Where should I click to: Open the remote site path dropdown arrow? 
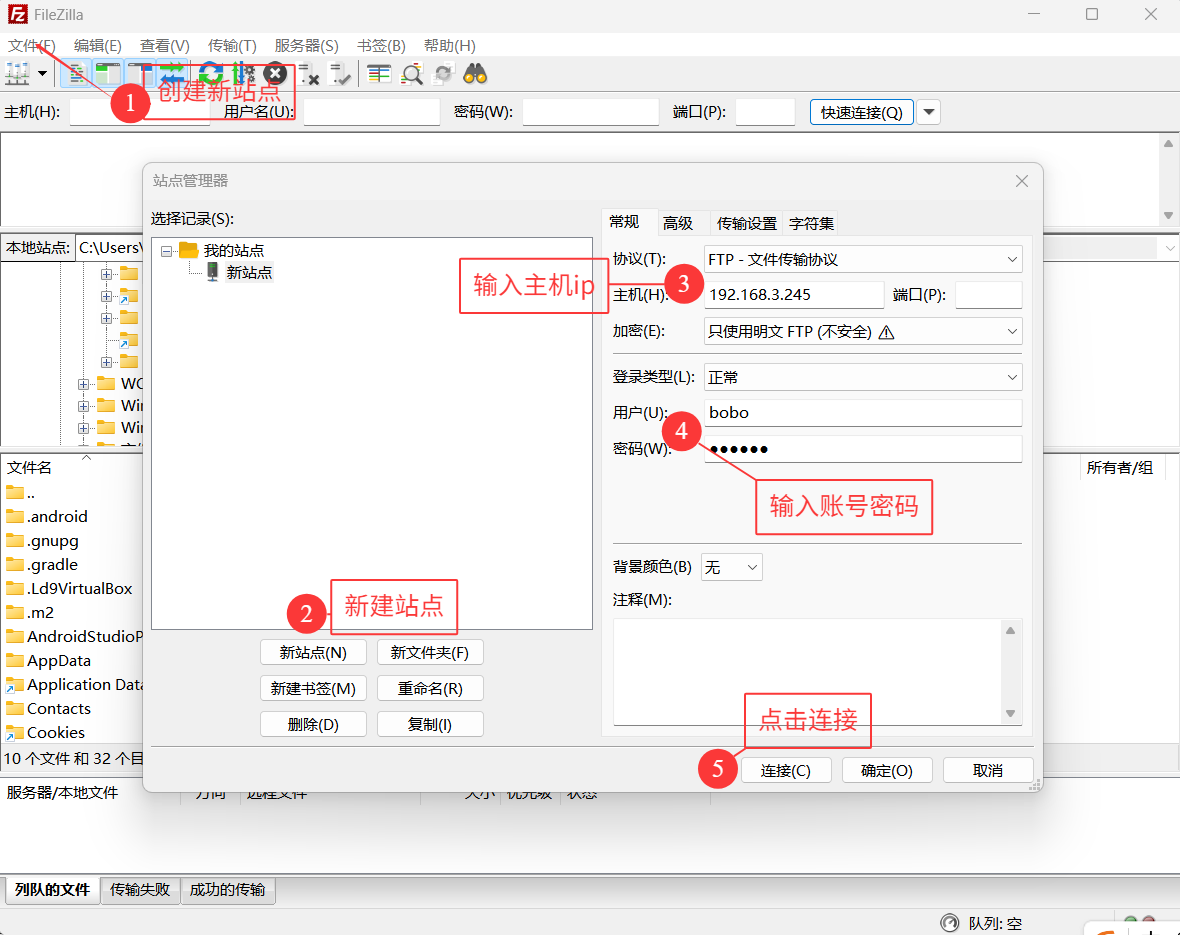1169,248
